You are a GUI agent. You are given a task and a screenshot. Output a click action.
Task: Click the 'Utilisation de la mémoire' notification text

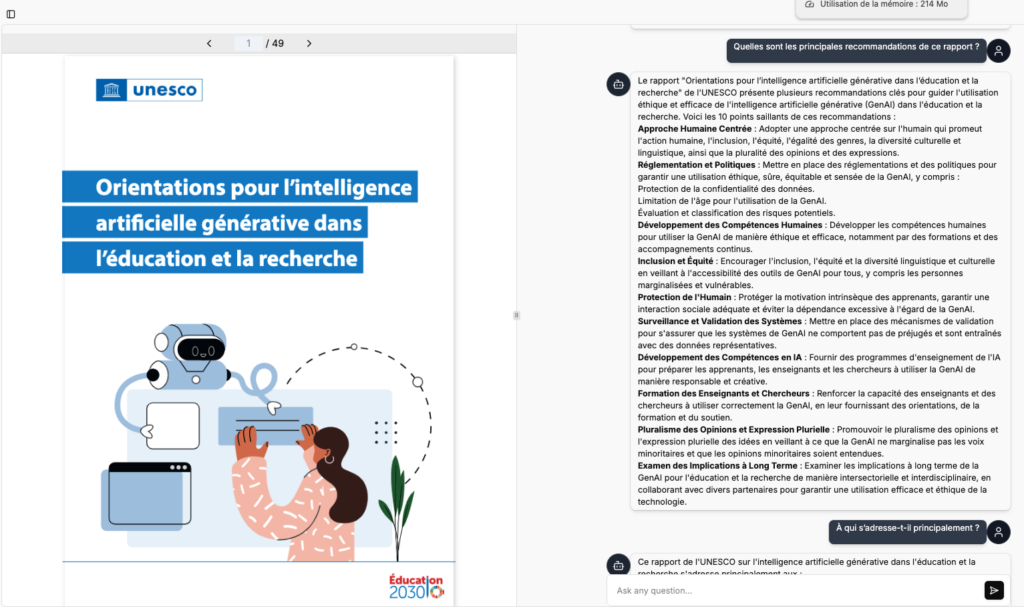(x=883, y=5)
